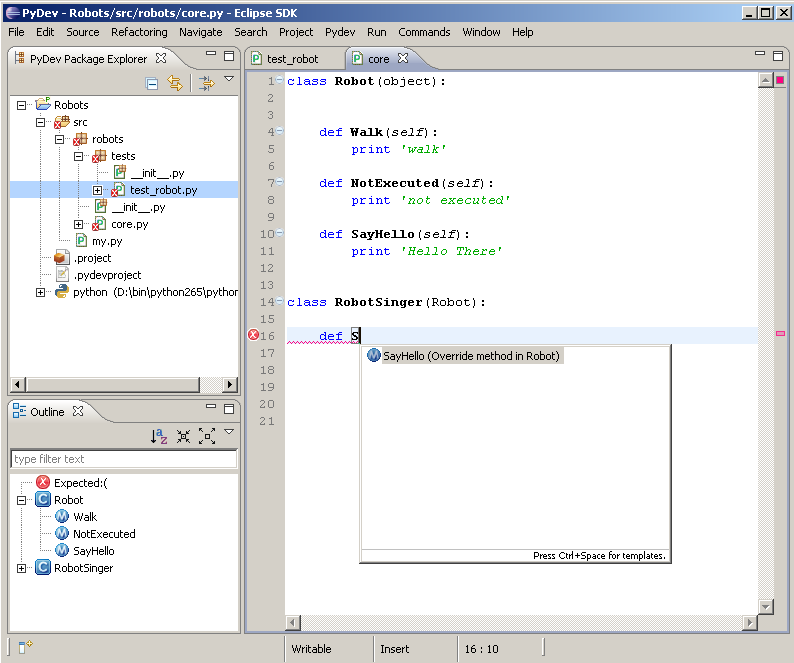Open the File menu
The height and width of the screenshot is (663, 794).
pos(16,32)
